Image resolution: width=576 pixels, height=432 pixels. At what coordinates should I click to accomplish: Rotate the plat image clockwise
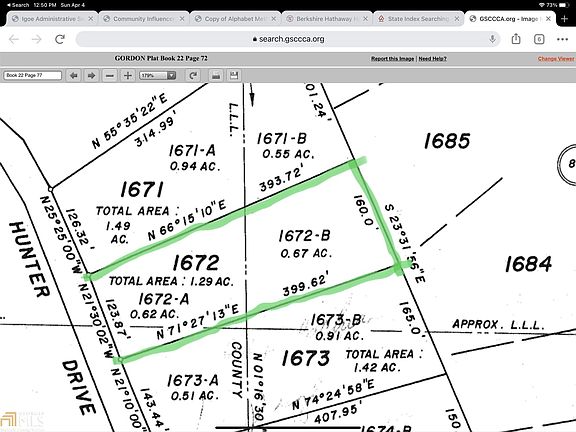[x=193, y=76]
